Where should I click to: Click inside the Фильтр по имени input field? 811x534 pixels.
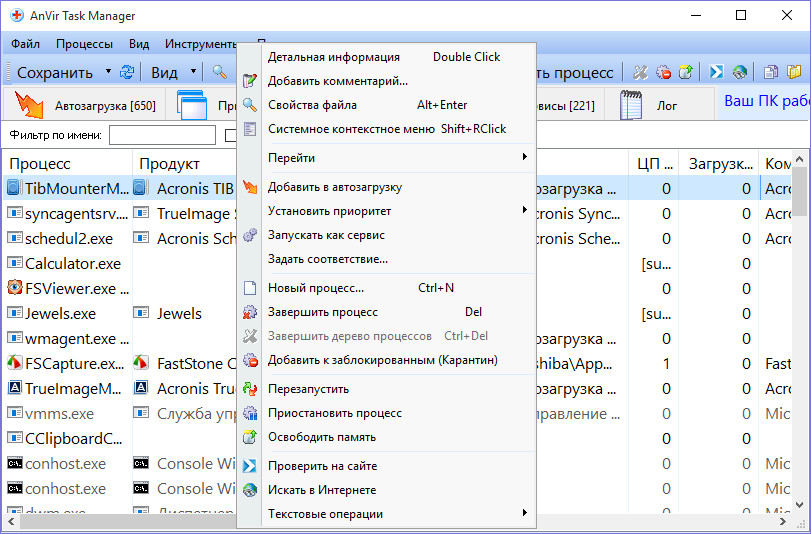click(x=162, y=135)
